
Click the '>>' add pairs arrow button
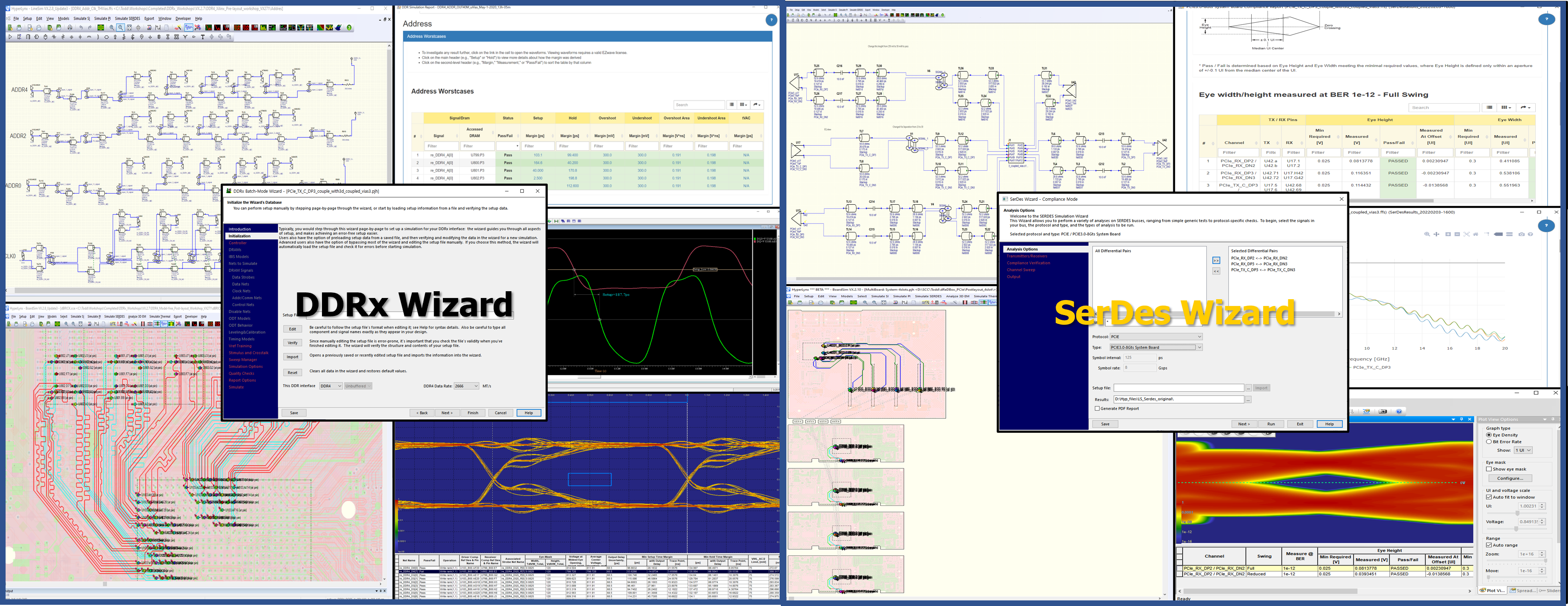click(1216, 261)
